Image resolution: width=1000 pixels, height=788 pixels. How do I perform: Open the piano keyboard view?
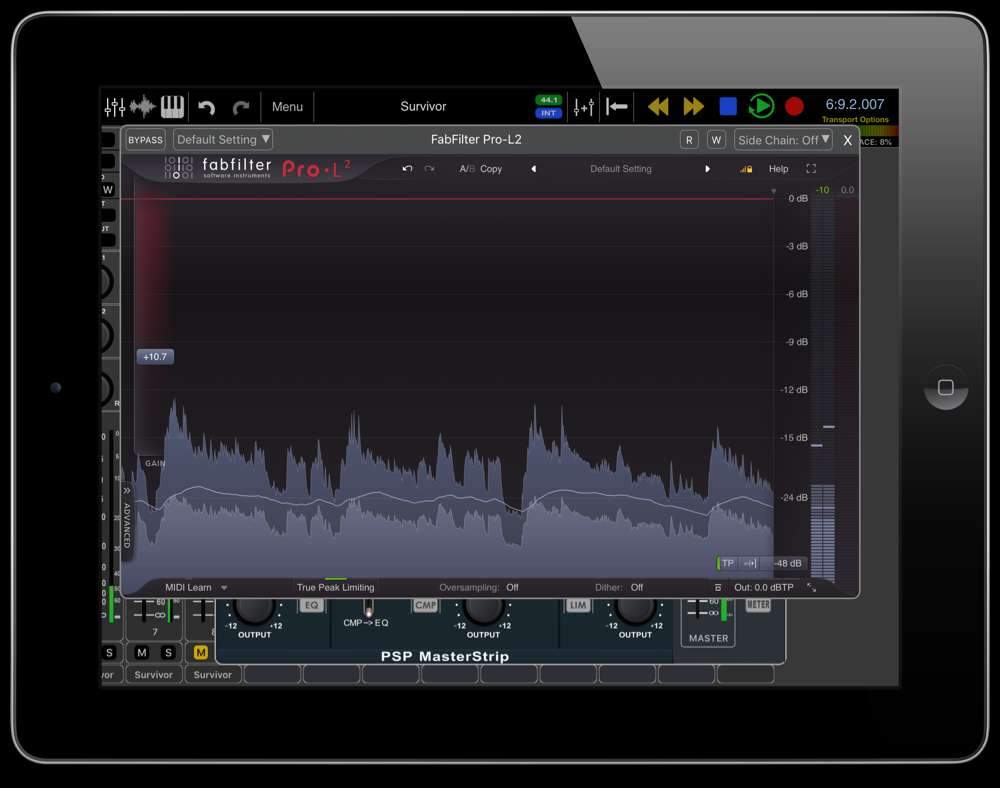pyautogui.click(x=172, y=107)
